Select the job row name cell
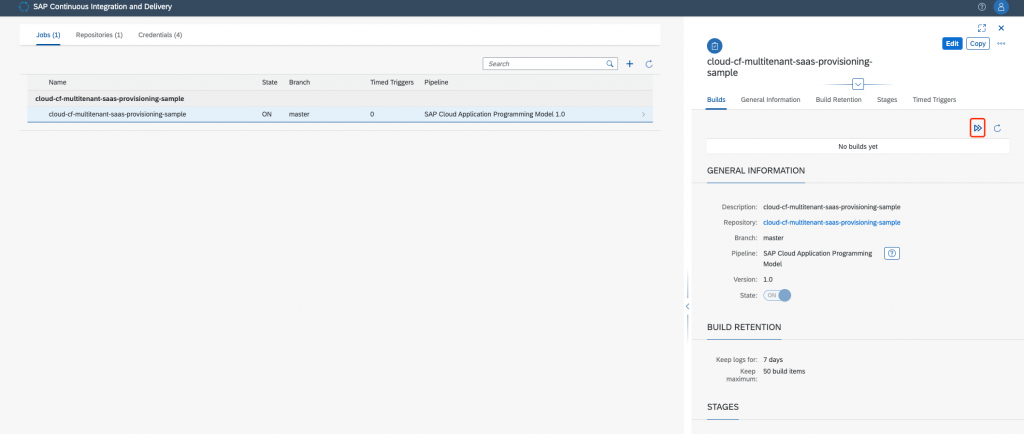 pos(118,114)
